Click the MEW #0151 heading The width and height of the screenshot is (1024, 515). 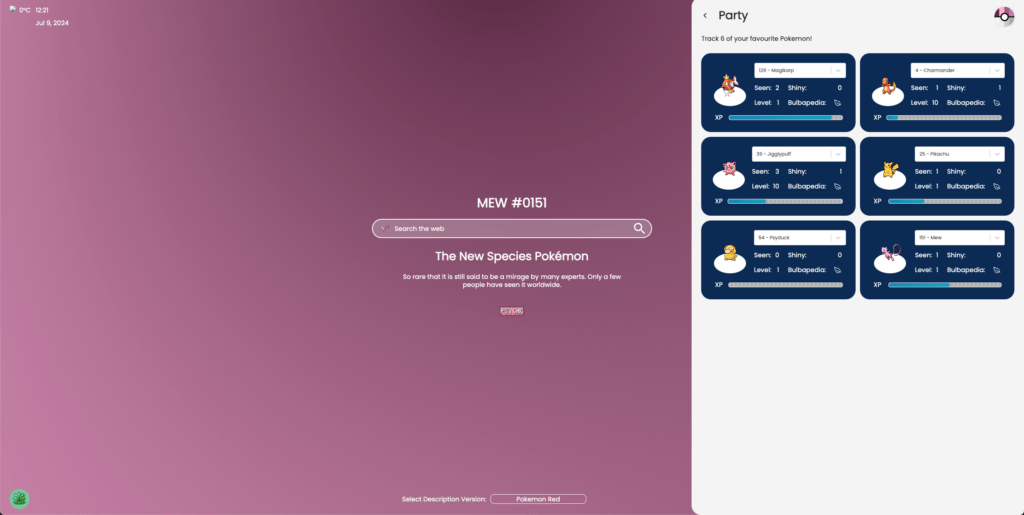pyautogui.click(x=512, y=203)
